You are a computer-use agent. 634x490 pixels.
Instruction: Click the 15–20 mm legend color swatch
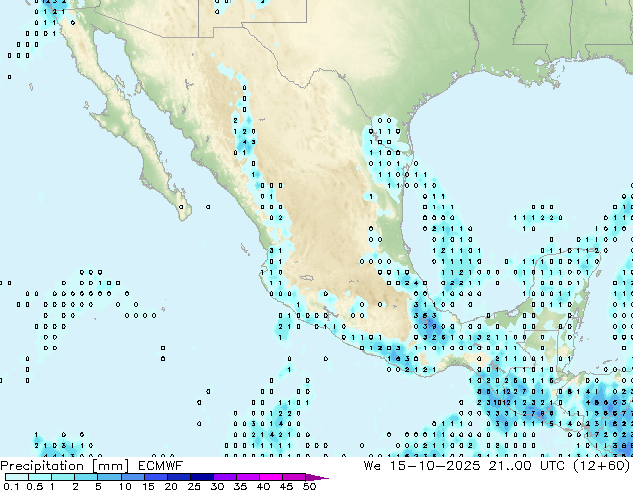155,477
